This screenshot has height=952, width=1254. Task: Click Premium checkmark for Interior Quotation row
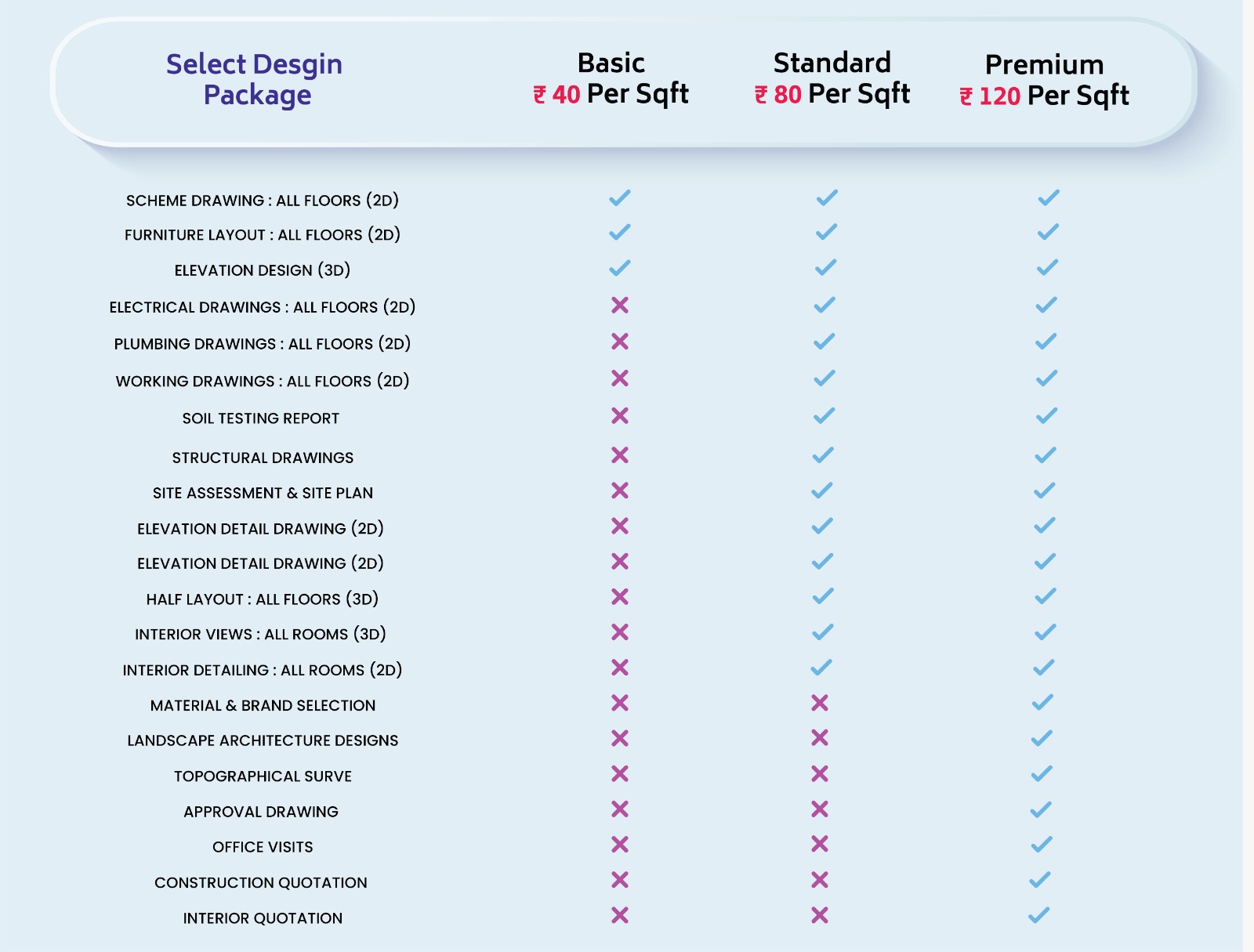[x=1038, y=914]
